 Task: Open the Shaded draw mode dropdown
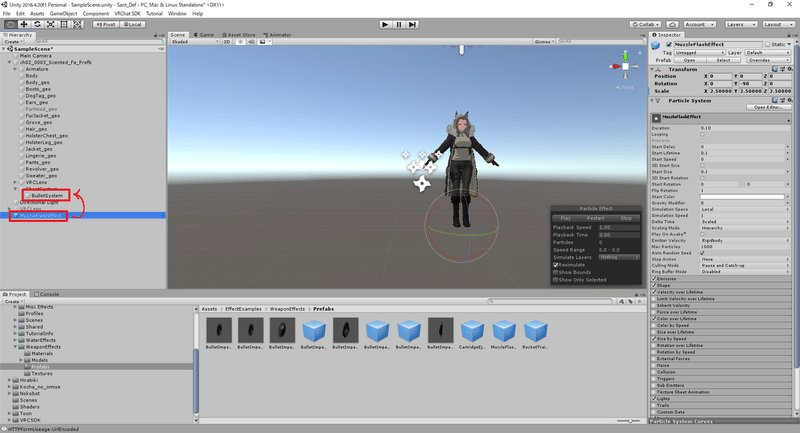(x=194, y=42)
